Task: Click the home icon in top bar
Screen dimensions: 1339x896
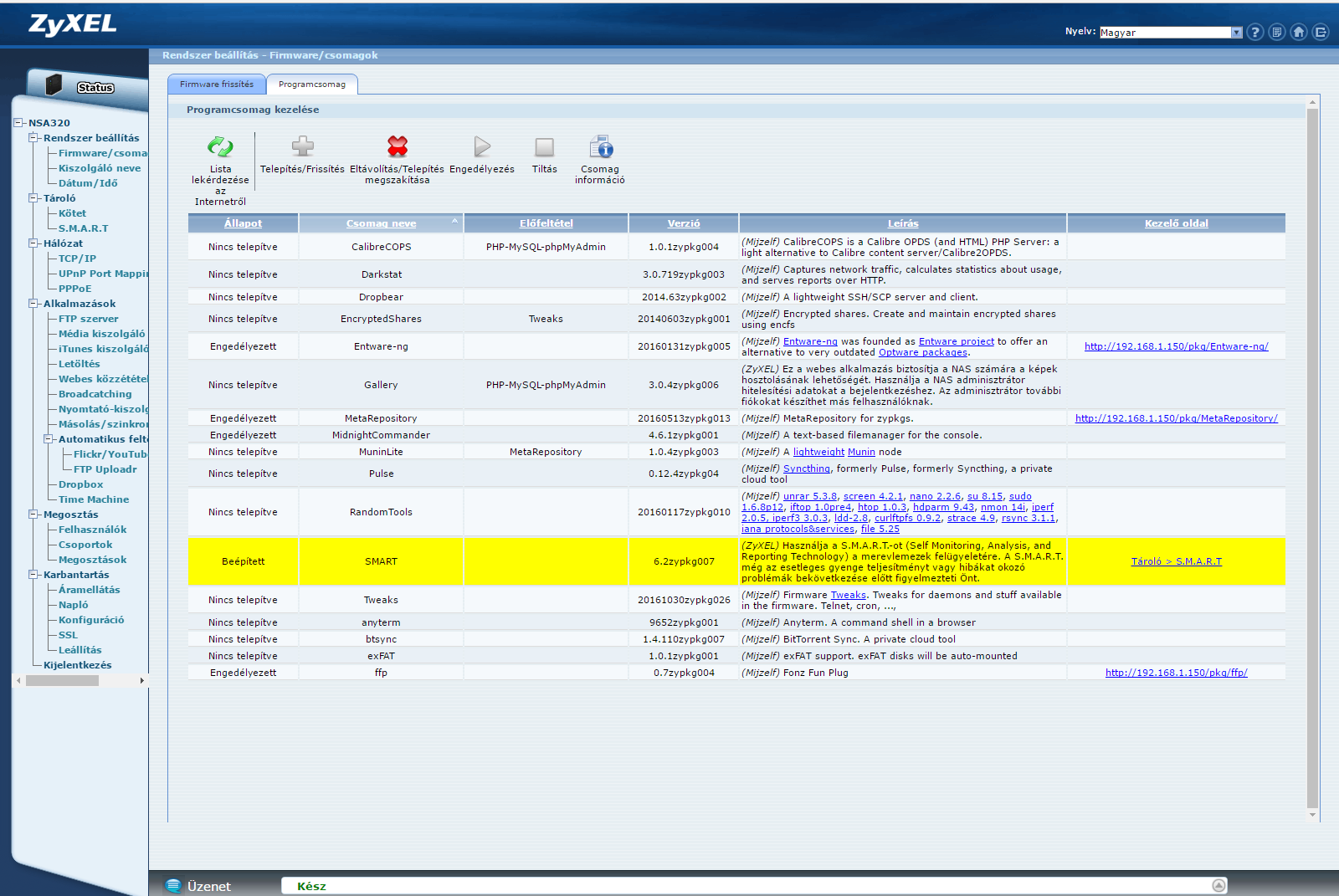Action: tap(1299, 32)
